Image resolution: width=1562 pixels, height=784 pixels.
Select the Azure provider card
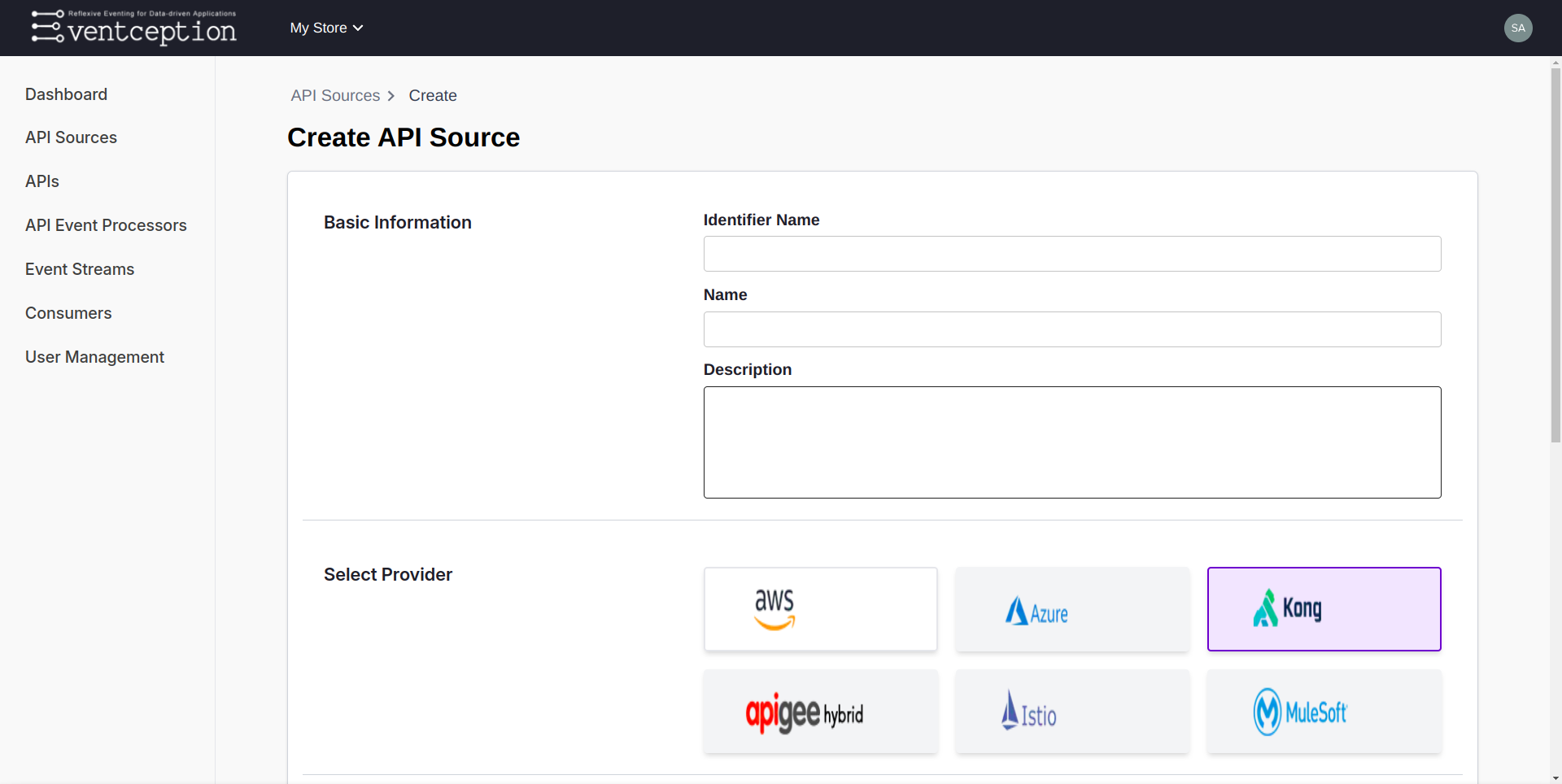tap(1072, 609)
